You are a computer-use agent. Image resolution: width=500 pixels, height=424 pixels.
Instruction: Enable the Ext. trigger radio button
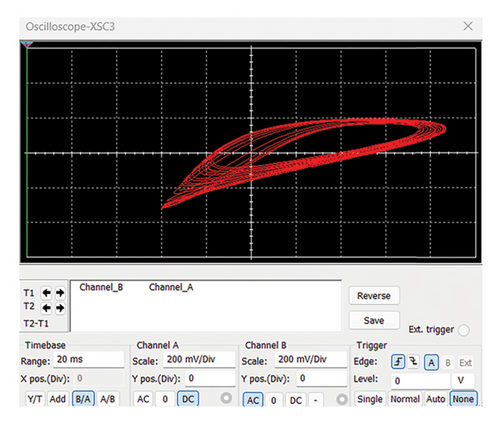(x=464, y=330)
